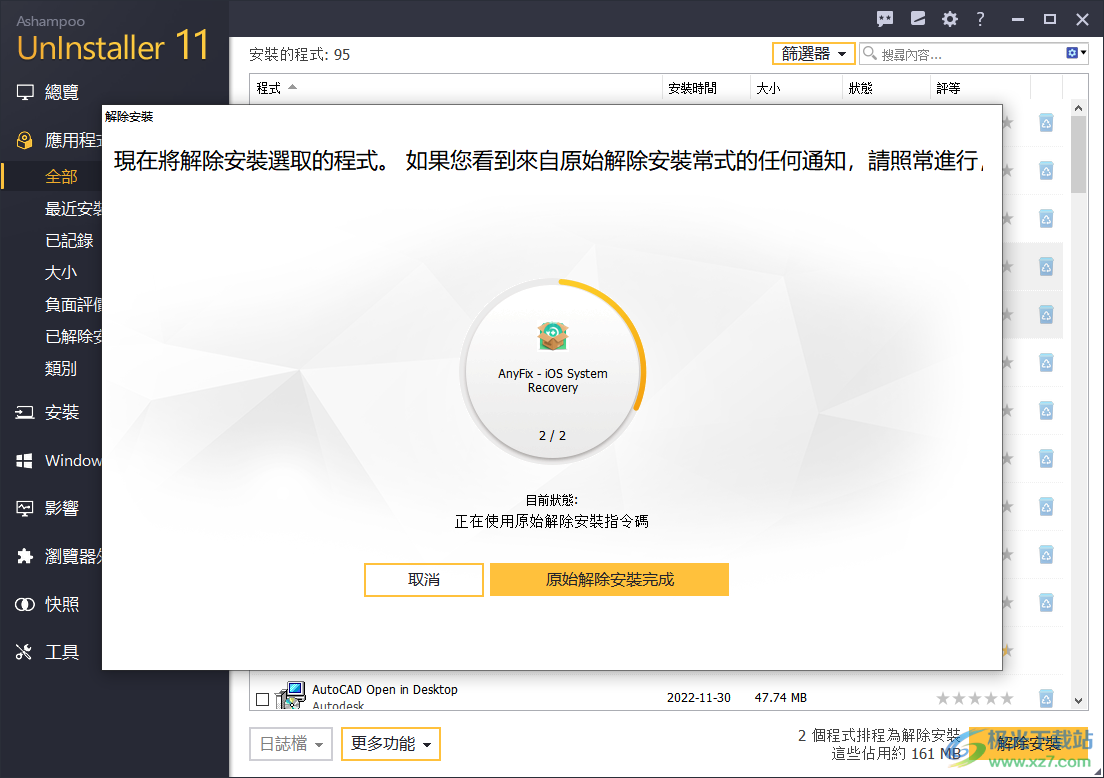Screen dimensions: 1104x778
Task: Click the 總覽 monitor icon
Action: [25, 92]
